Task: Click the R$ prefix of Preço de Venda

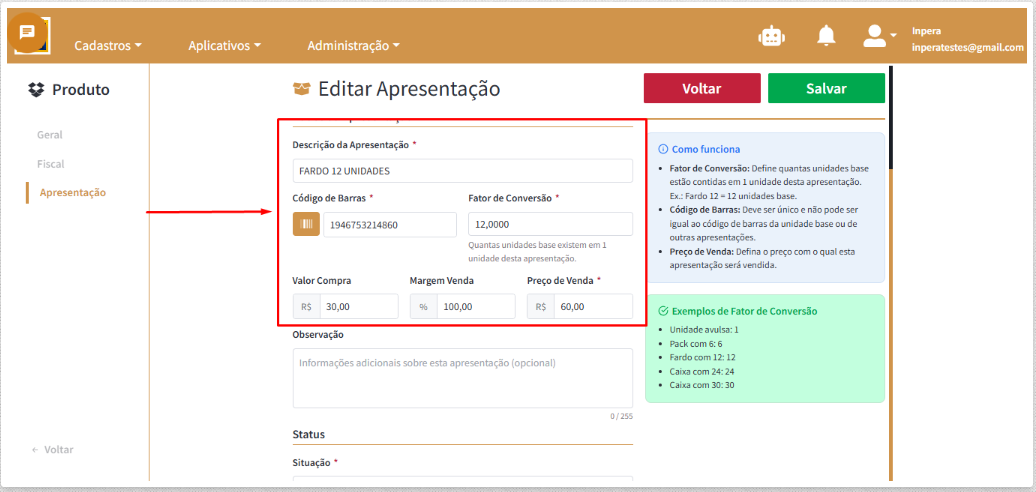Action: coord(541,306)
